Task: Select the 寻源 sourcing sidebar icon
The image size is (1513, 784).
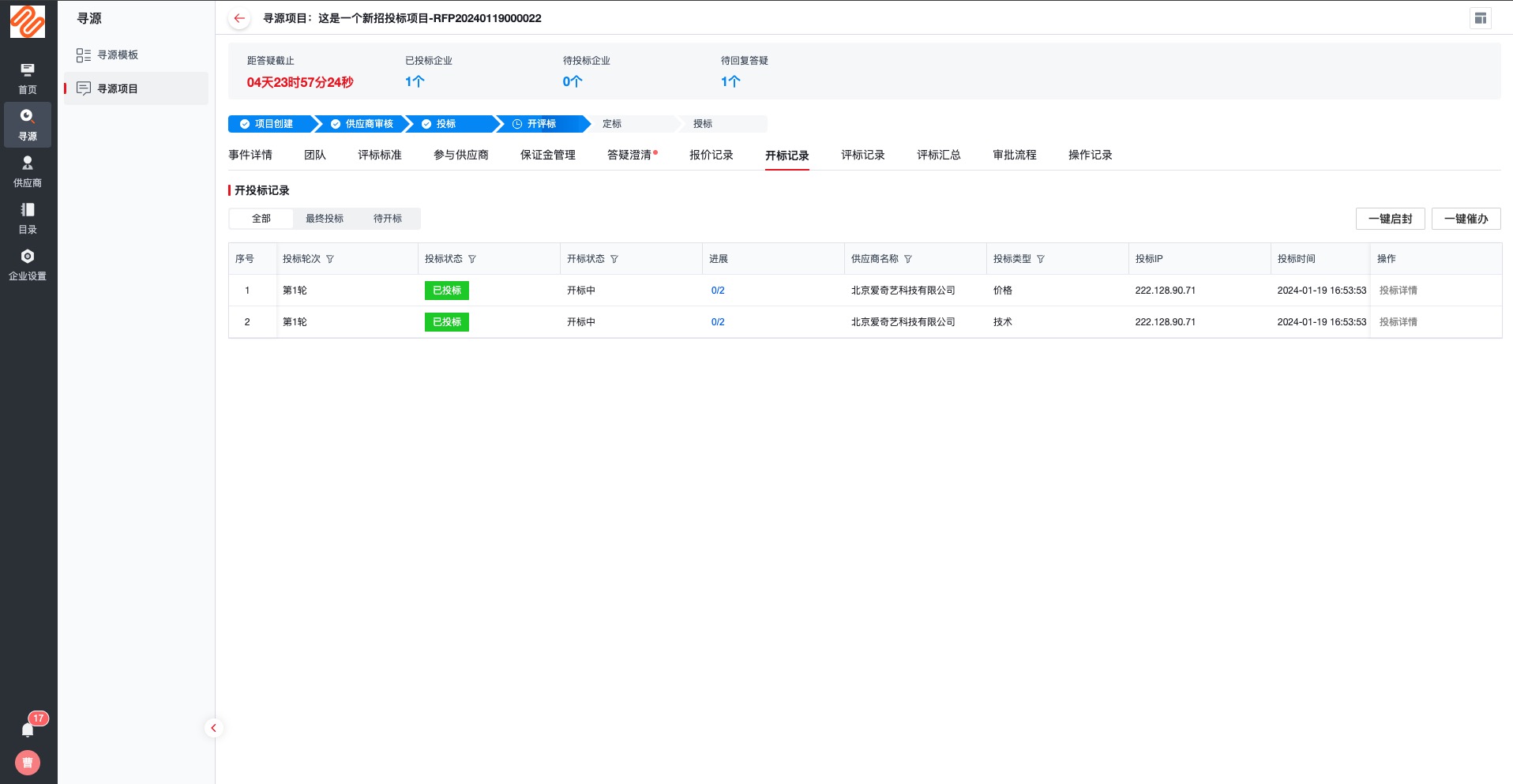Action: coord(28,125)
